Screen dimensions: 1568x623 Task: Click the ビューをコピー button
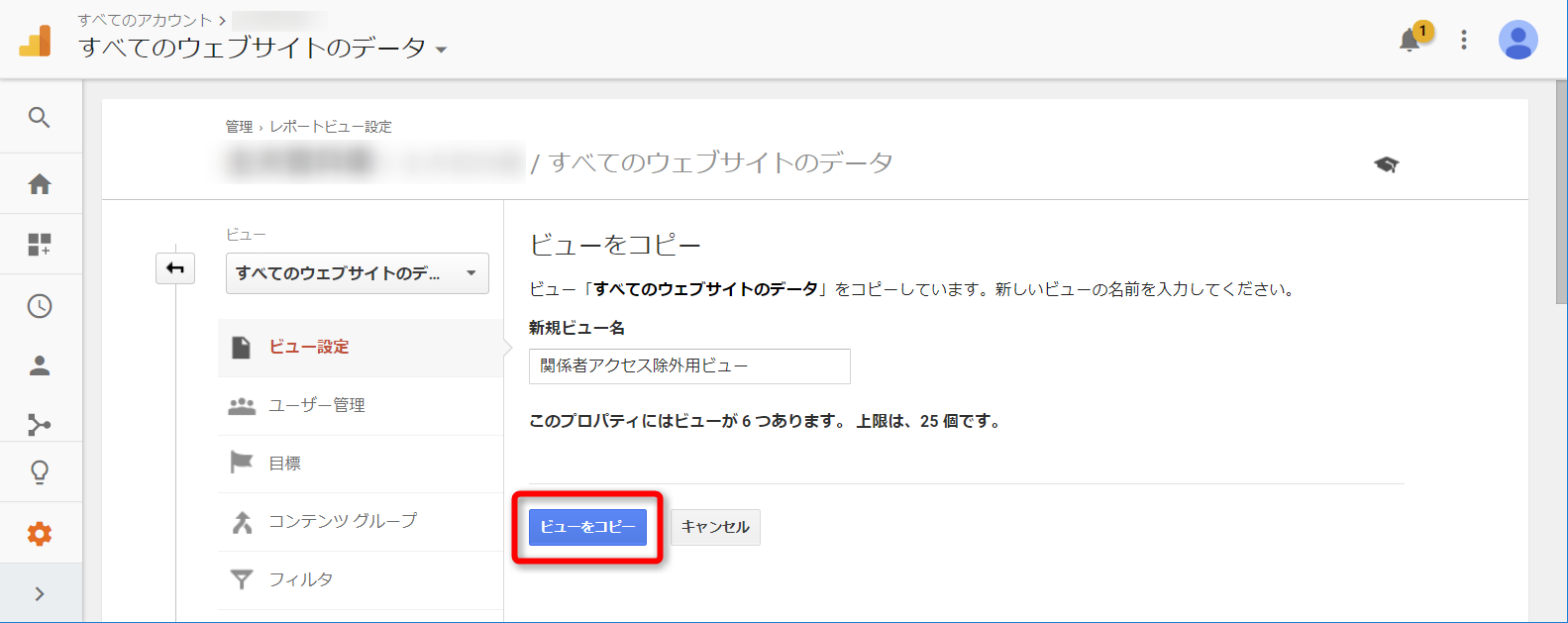587,527
